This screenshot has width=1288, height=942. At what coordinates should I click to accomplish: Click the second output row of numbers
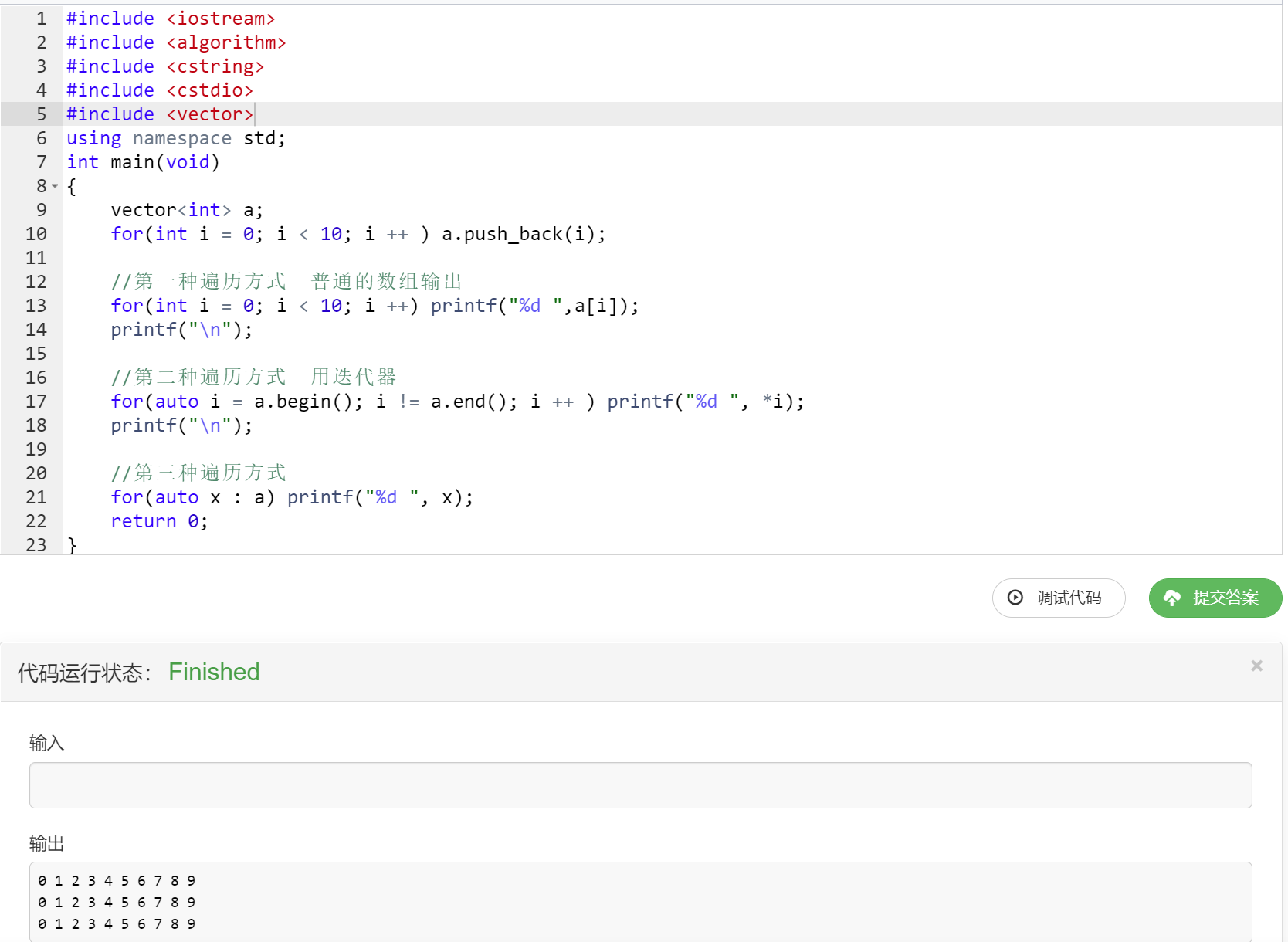click(117, 903)
